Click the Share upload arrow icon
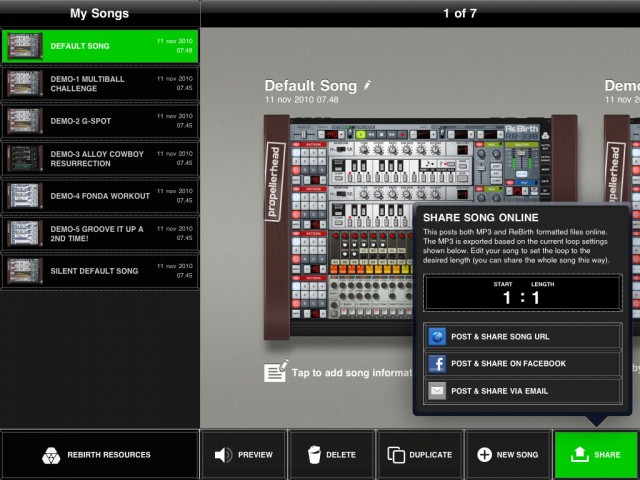 pyautogui.click(x=580, y=454)
